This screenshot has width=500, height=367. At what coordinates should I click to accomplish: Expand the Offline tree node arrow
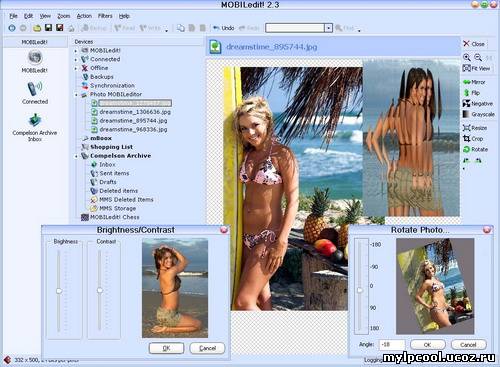pos(76,68)
